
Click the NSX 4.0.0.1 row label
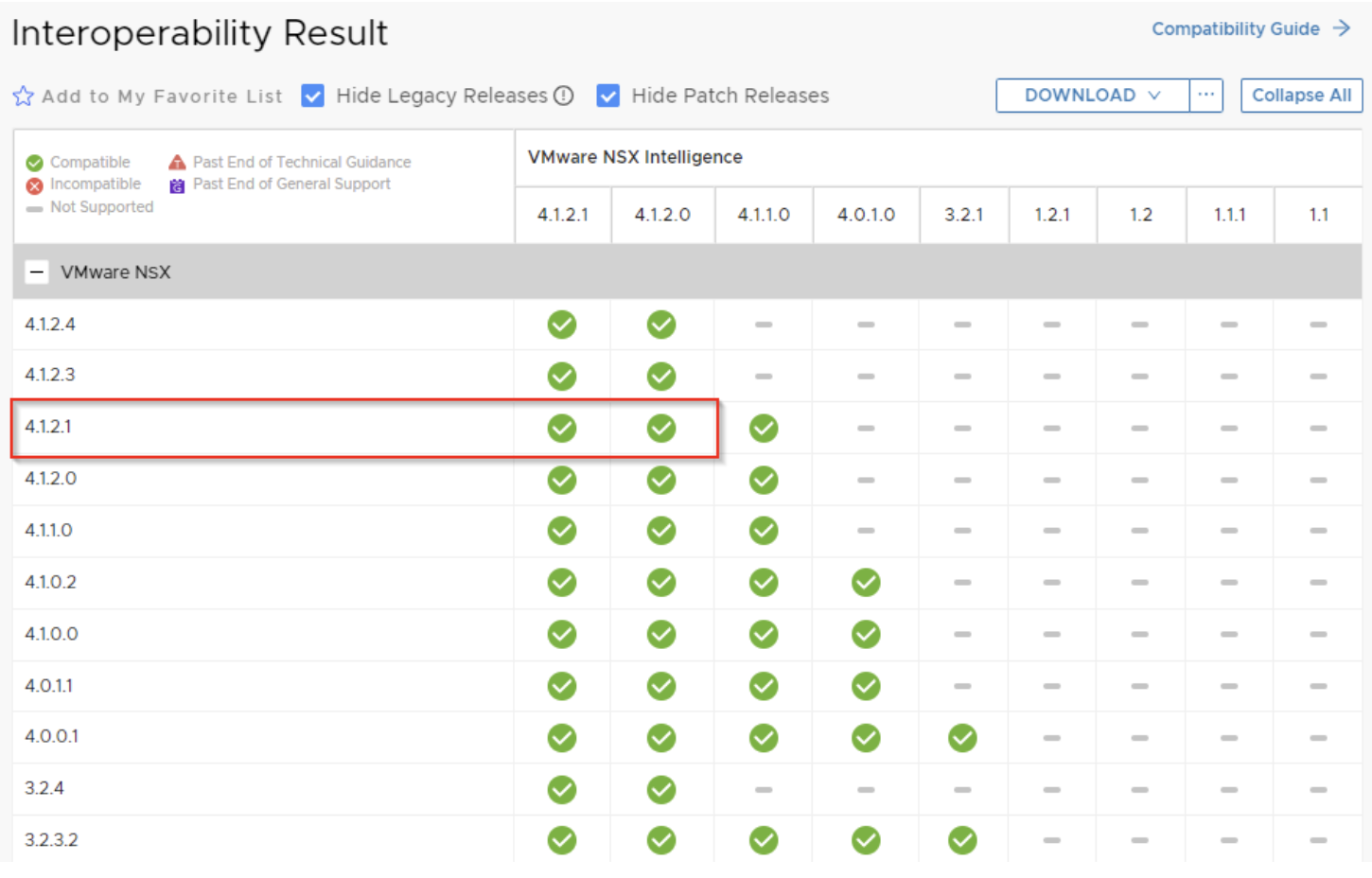click(51, 736)
